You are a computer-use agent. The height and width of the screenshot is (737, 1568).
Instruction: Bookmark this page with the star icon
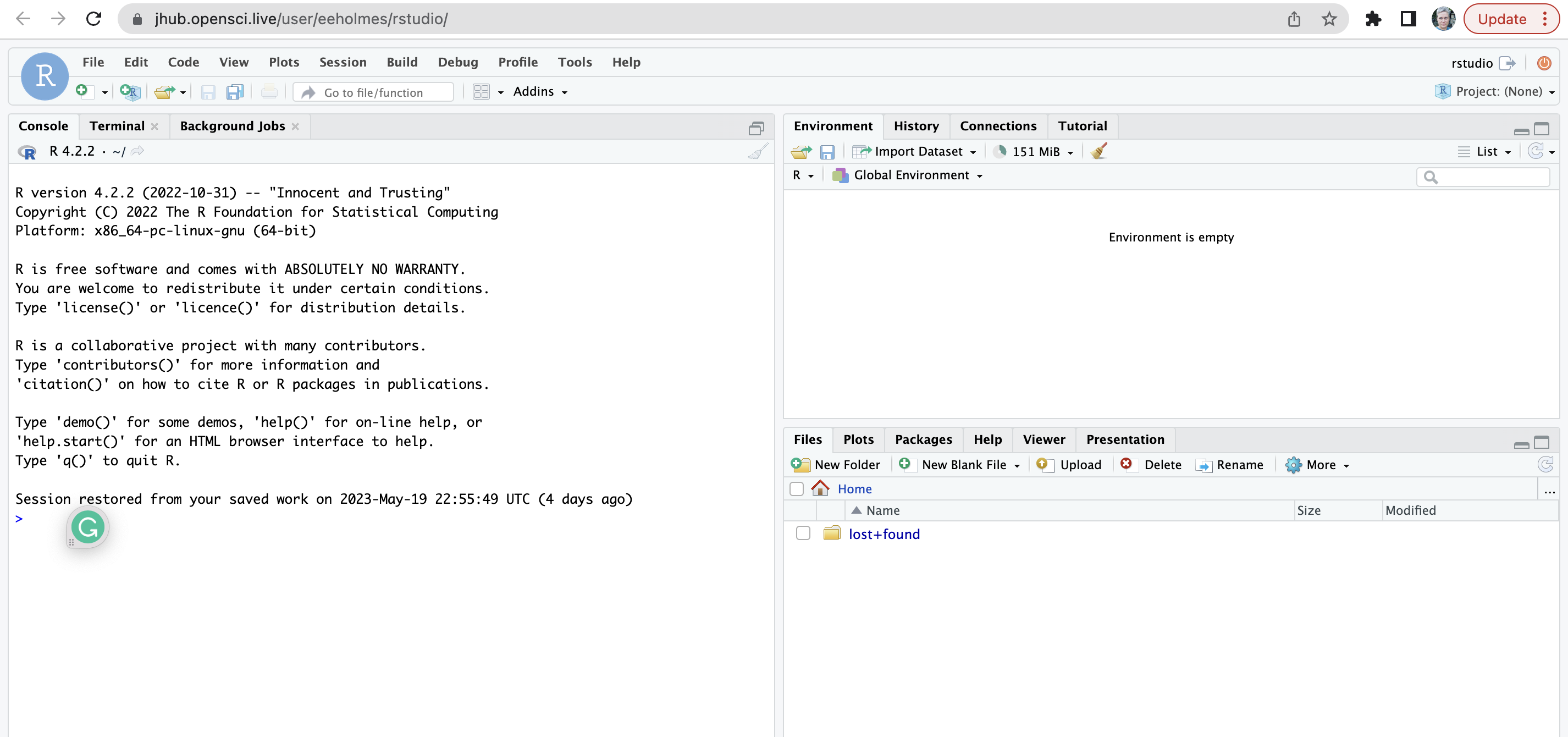click(x=1329, y=19)
